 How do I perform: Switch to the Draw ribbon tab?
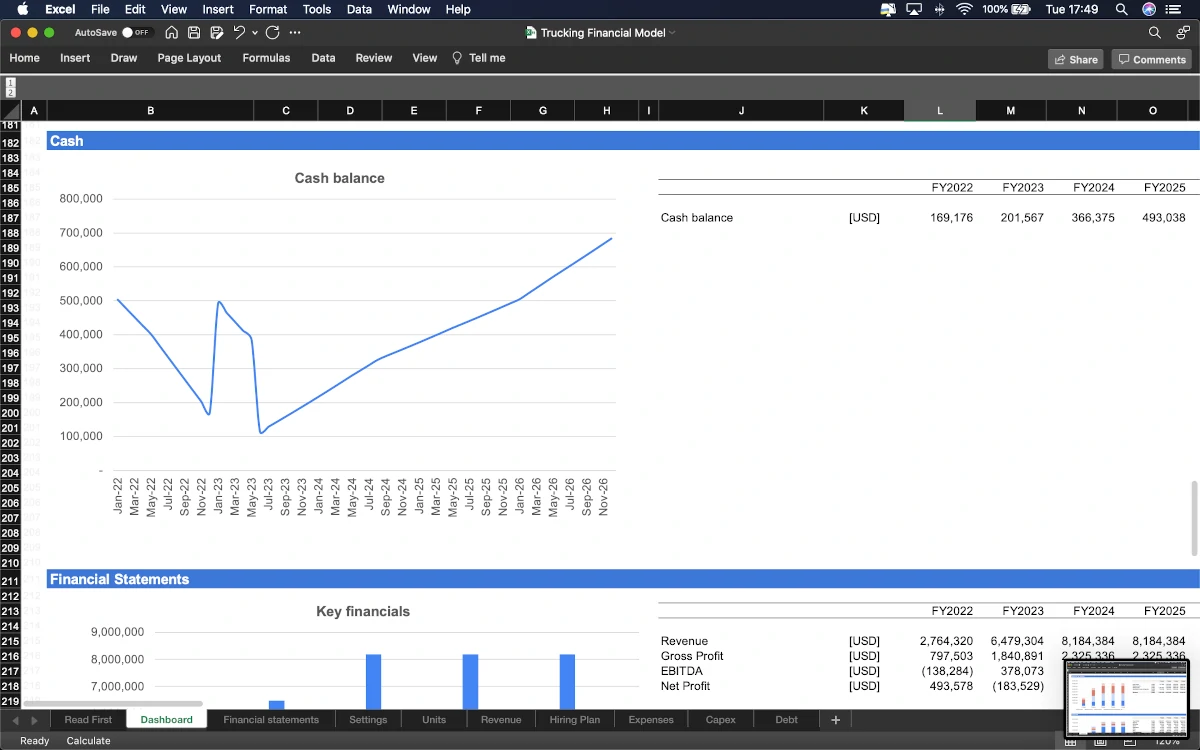click(124, 58)
